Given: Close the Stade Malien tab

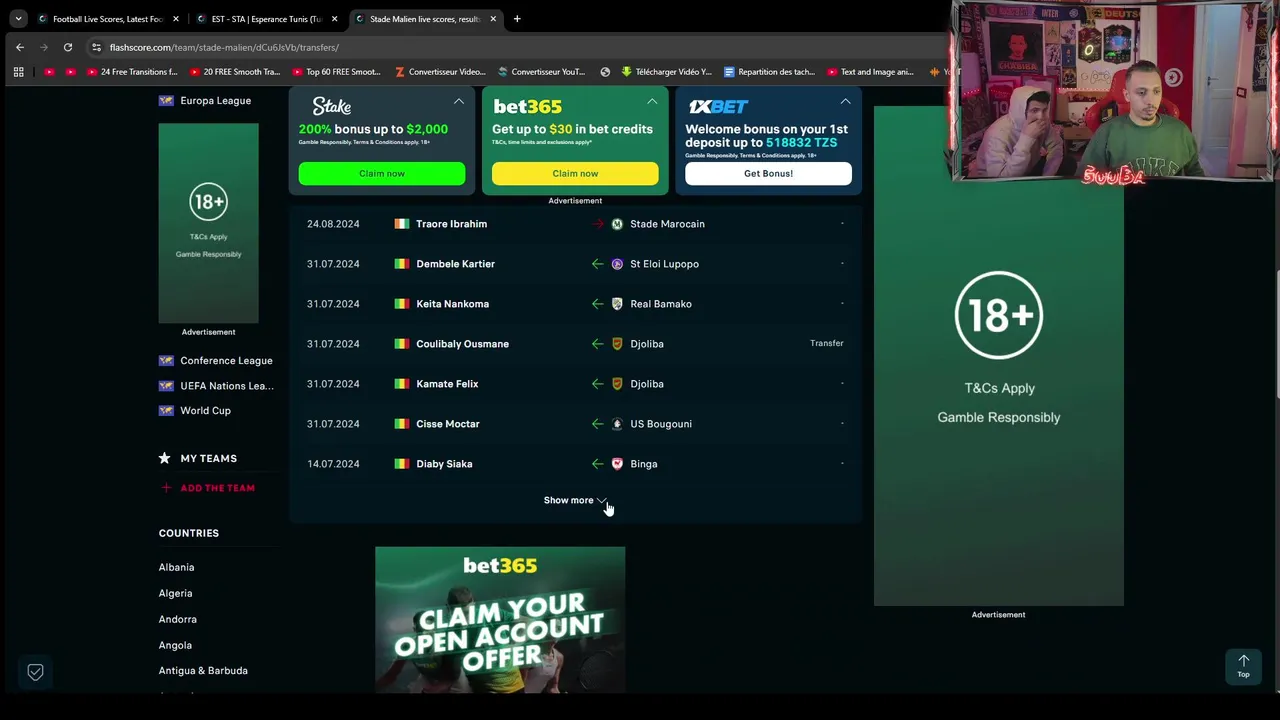Looking at the screenshot, I should click(x=493, y=19).
